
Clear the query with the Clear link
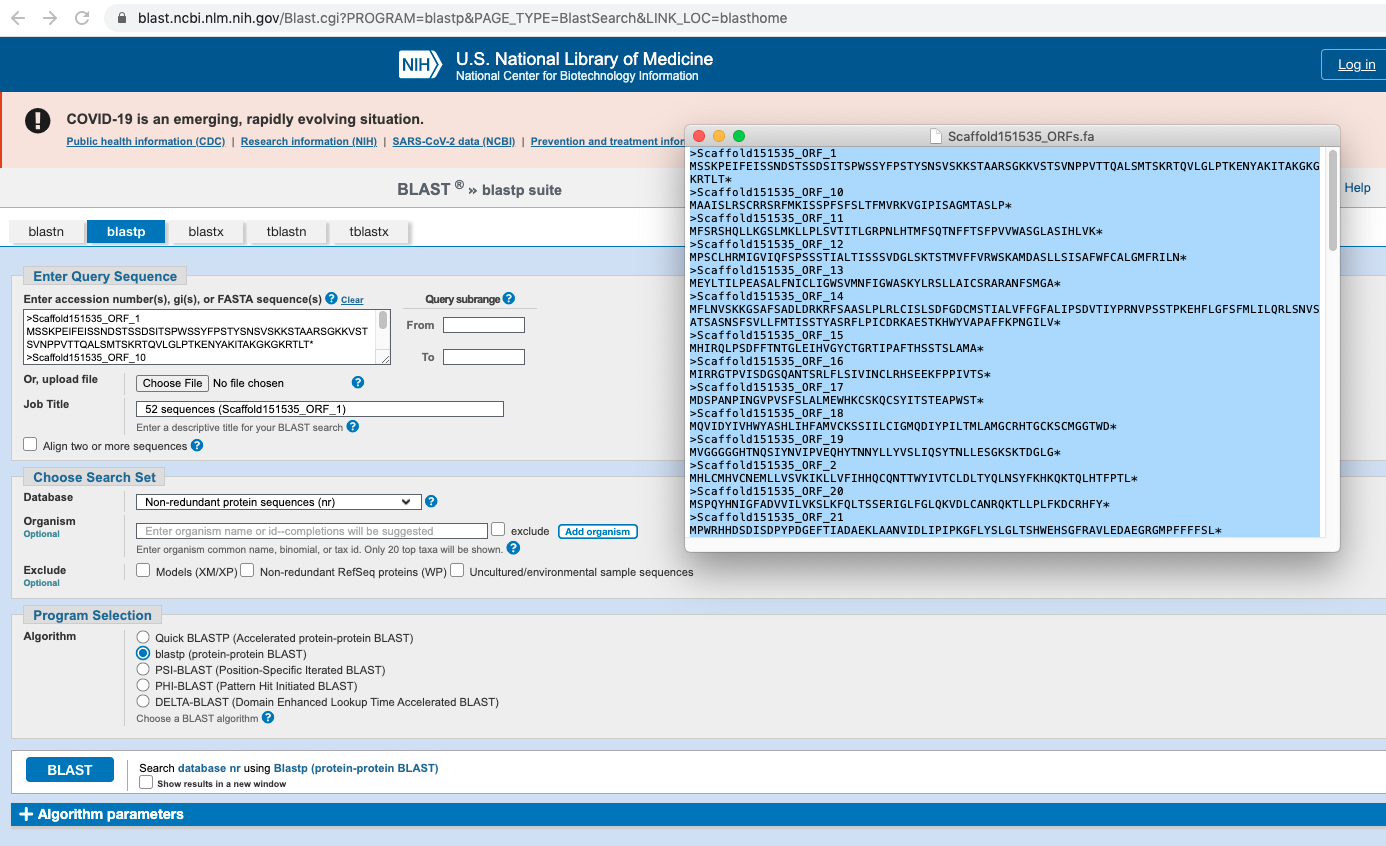click(x=352, y=300)
